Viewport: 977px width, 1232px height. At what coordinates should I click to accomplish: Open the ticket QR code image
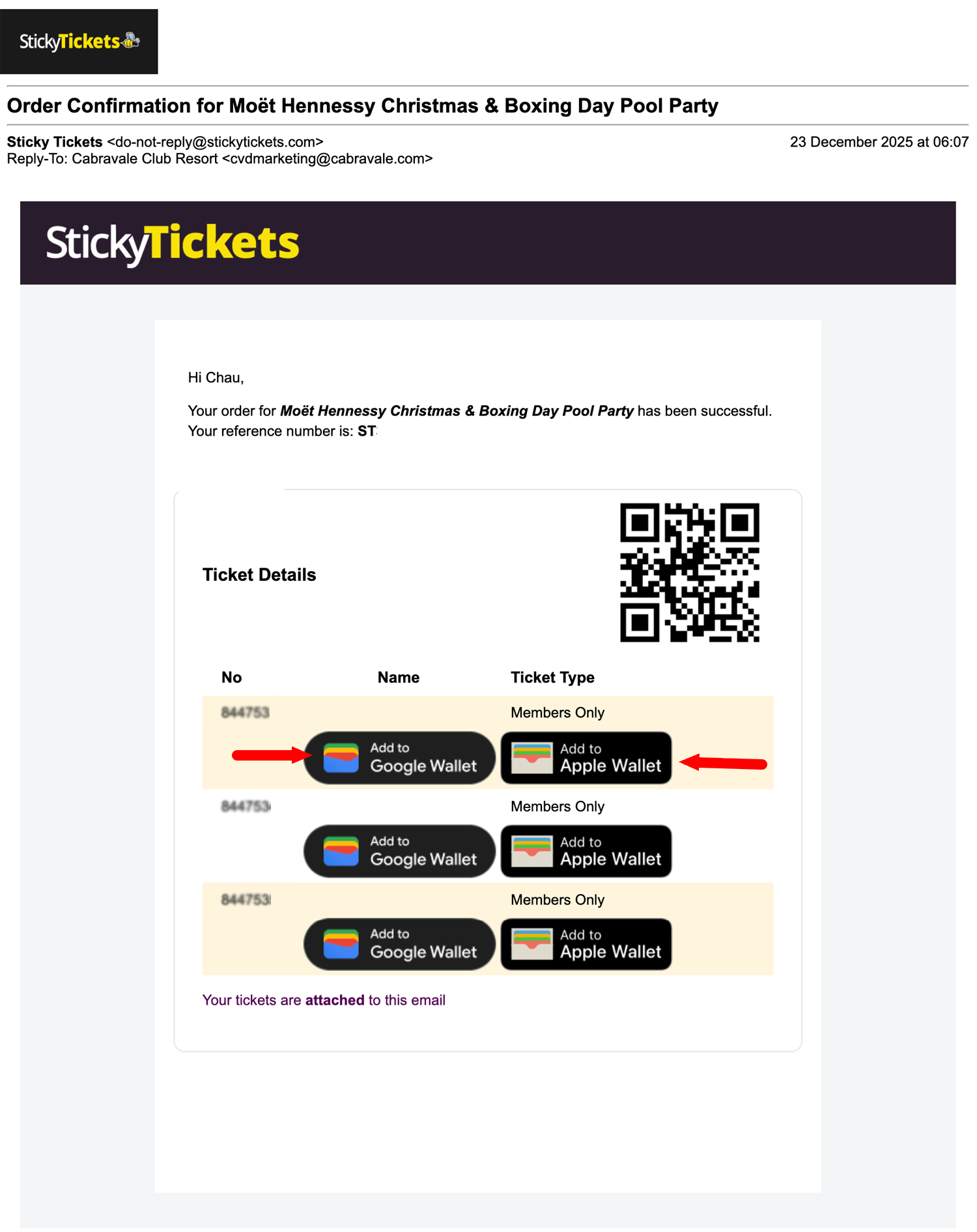(689, 572)
